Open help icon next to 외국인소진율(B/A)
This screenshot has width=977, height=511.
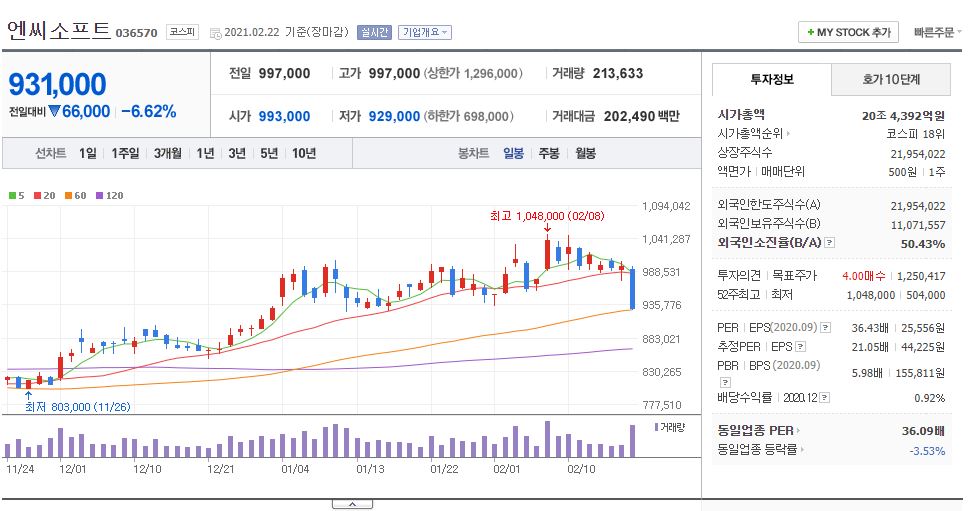click(x=829, y=242)
